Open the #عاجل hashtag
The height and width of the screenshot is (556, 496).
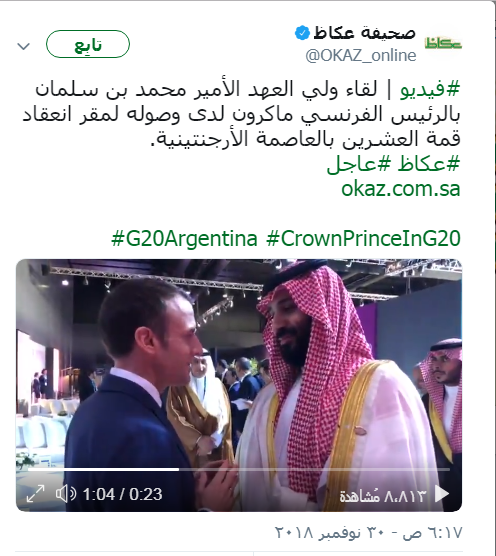point(359,165)
